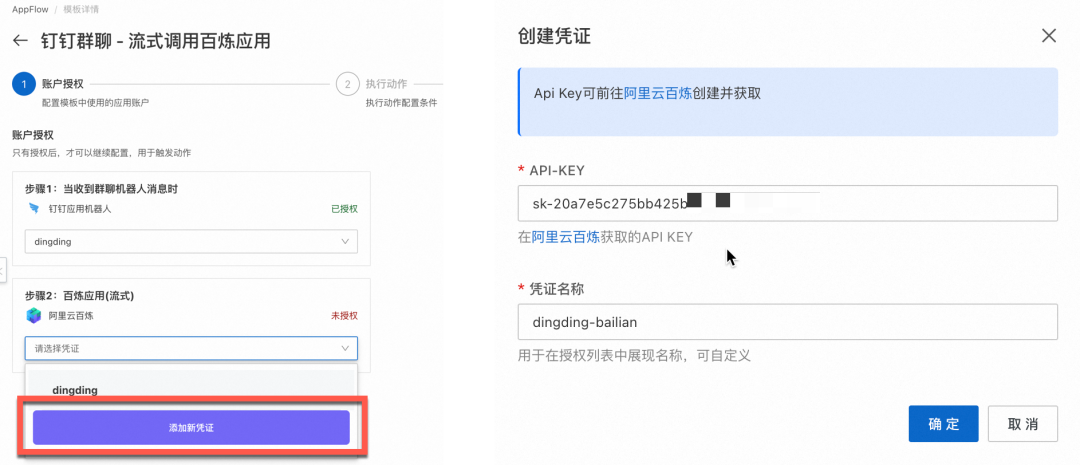This screenshot has width=1080, height=465.
Task: Open 阿里云百炼 link below the API-KEY field
Action: [x=565, y=237]
